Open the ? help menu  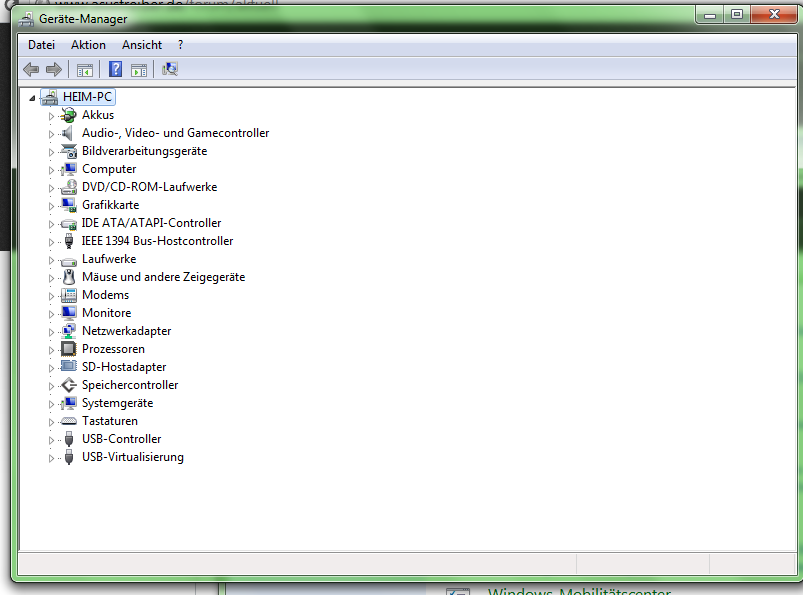click(x=180, y=45)
